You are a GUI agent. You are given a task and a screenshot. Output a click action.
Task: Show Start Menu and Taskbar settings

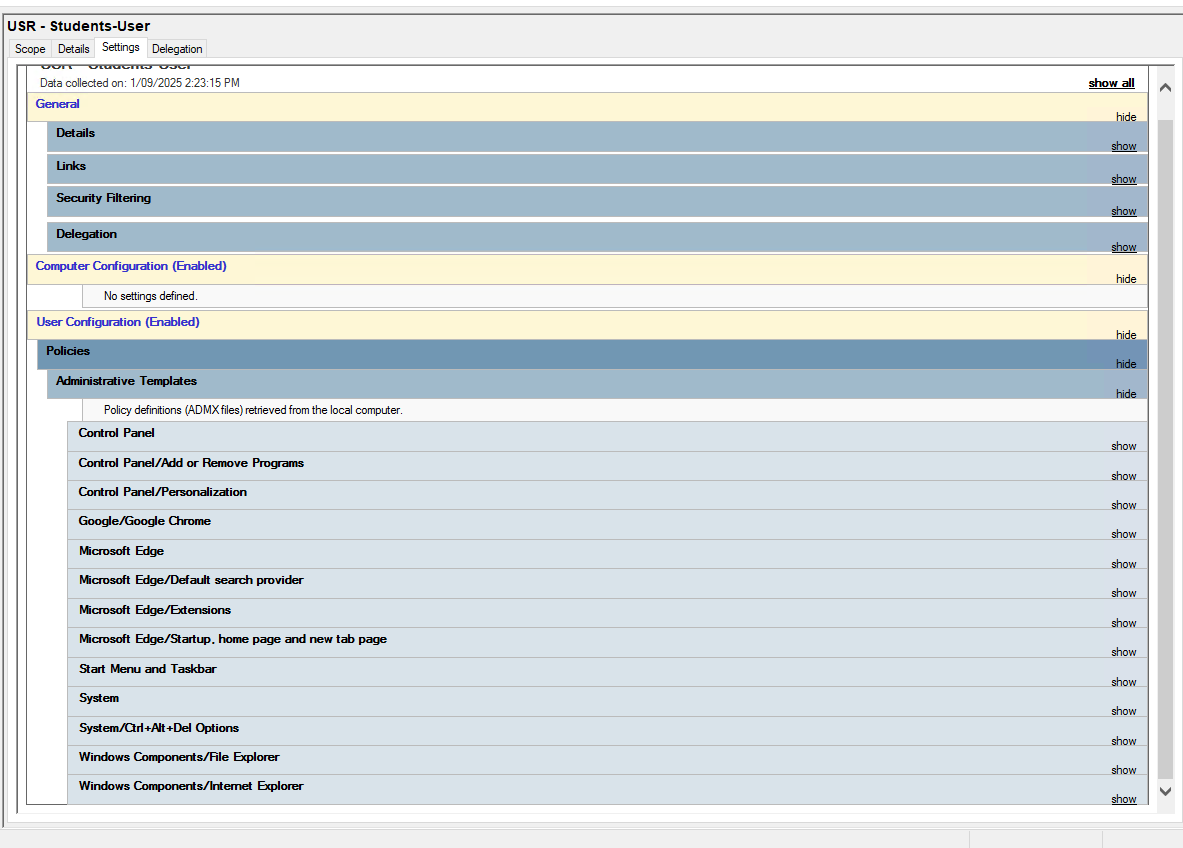click(x=1124, y=682)
